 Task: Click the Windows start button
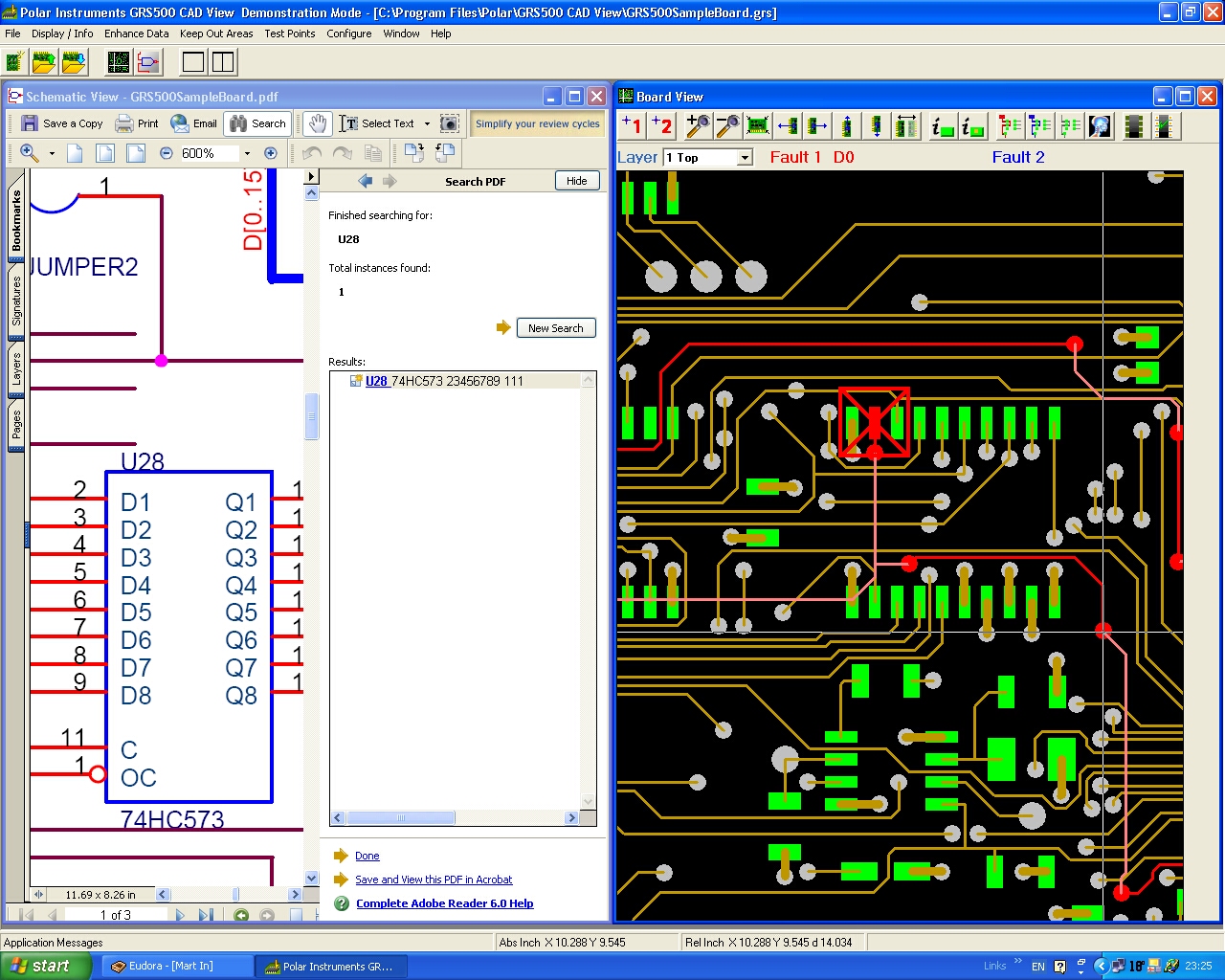(x=45, y=966)
